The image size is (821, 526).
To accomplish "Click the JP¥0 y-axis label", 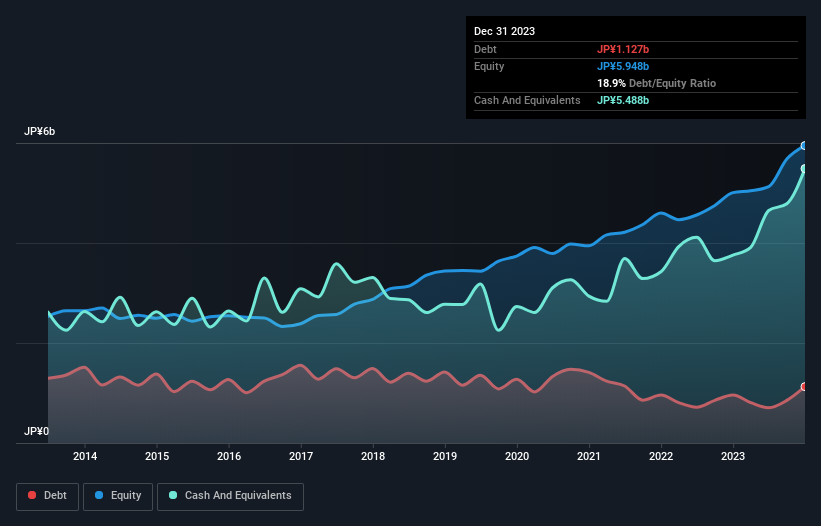I will coord(36,431).
